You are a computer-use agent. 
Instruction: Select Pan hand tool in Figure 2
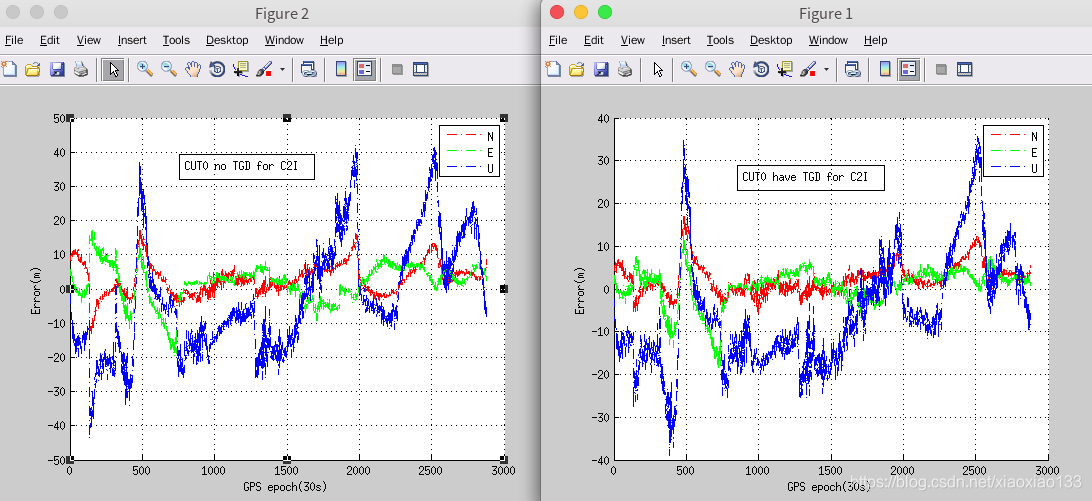click(193, 69)
